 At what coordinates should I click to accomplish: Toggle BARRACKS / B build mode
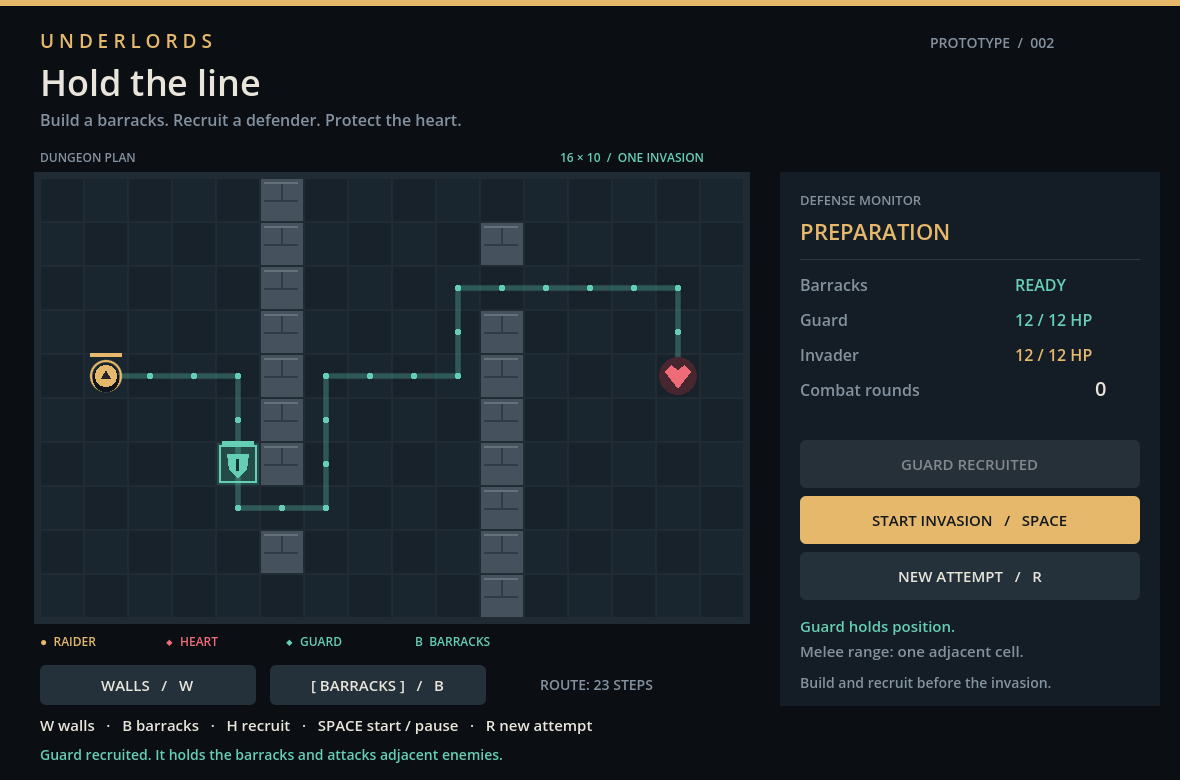pyautogui.click(x=378, y=685)
